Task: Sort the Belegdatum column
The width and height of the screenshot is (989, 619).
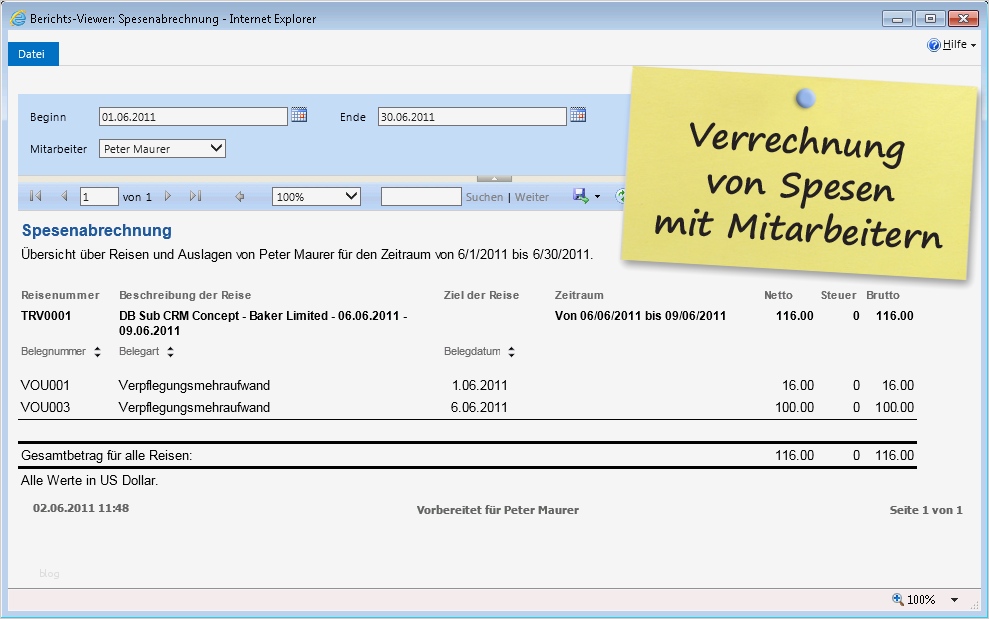Action: (510, 352)
